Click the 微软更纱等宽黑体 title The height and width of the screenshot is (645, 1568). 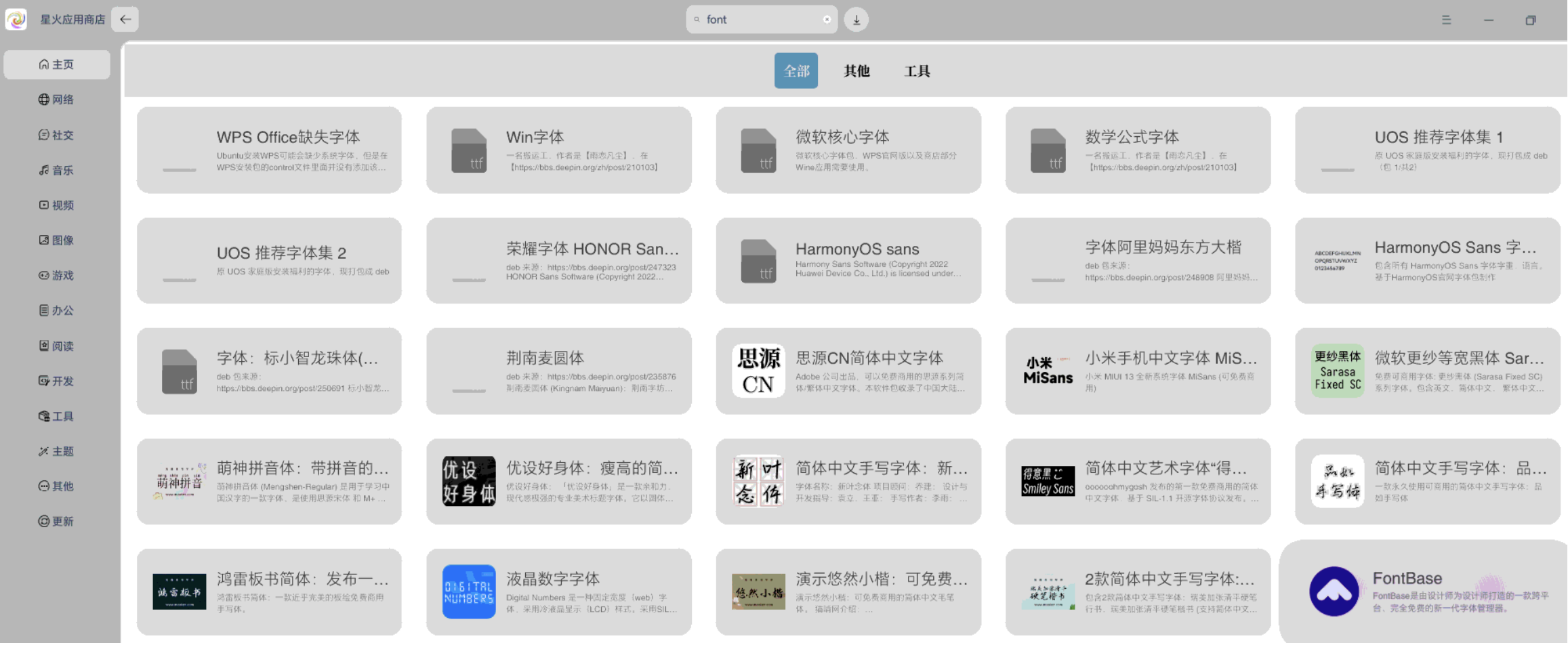[1460, 358]
